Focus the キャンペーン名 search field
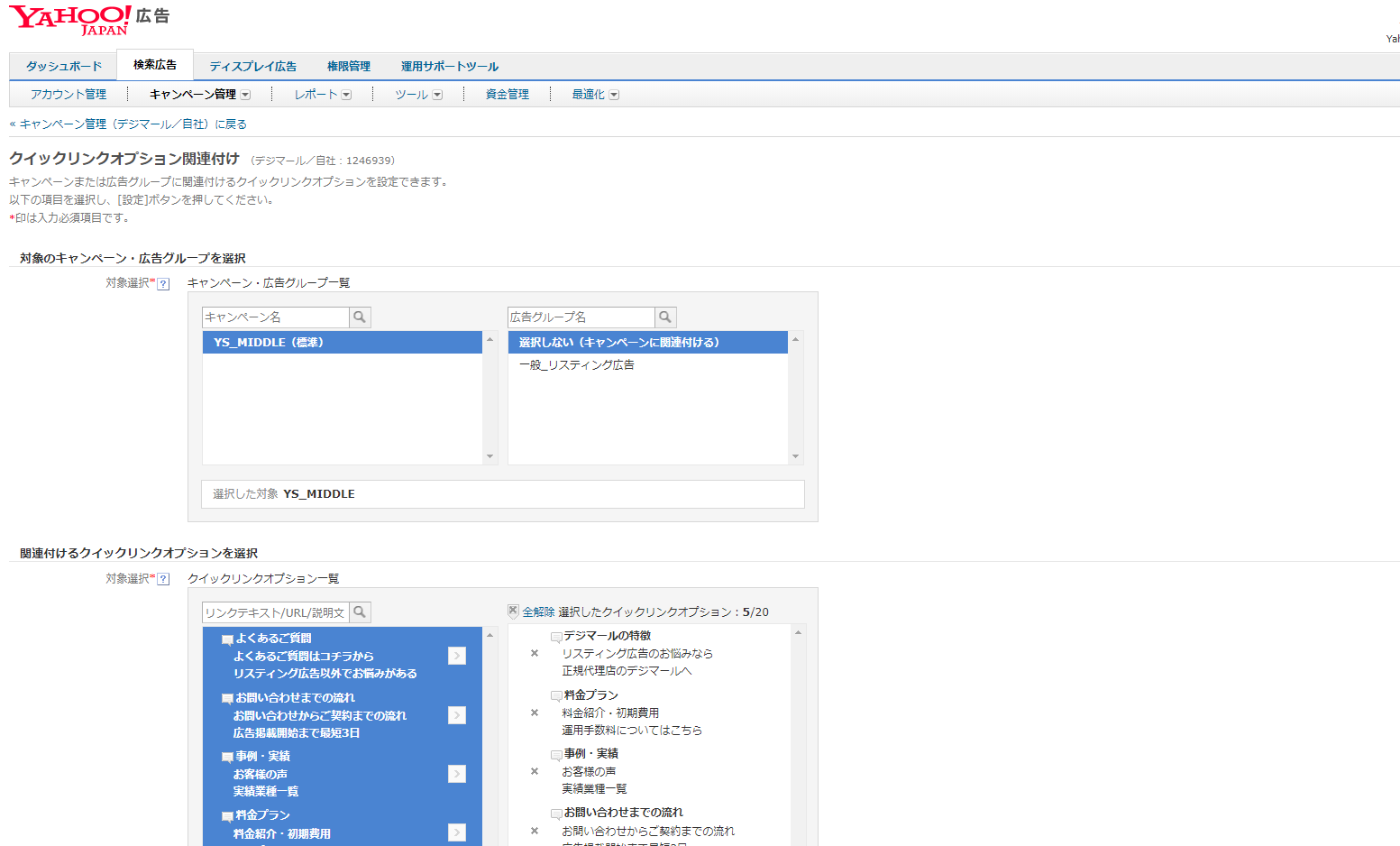This screenshot has height=846, width=1400. tap(276, 317)
